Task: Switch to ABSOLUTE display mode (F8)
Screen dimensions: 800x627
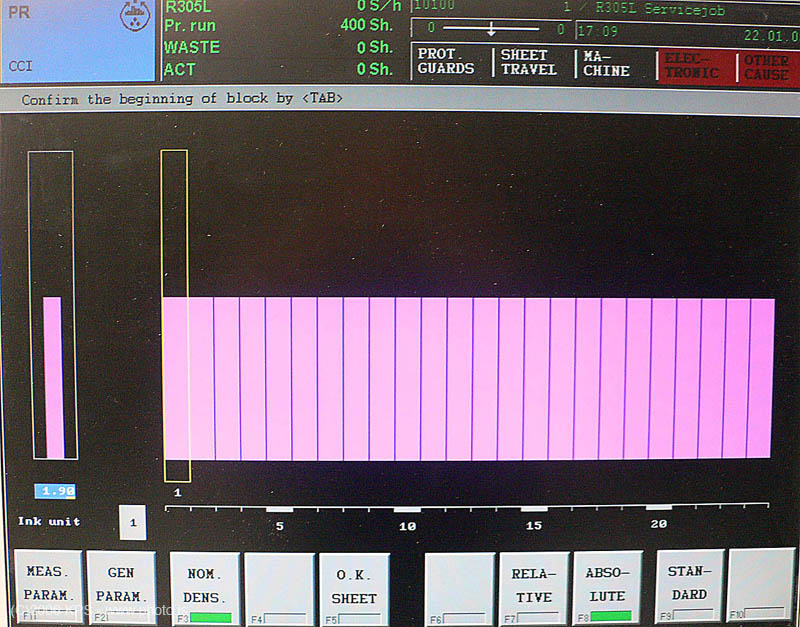Action: [x=608, y=587]
